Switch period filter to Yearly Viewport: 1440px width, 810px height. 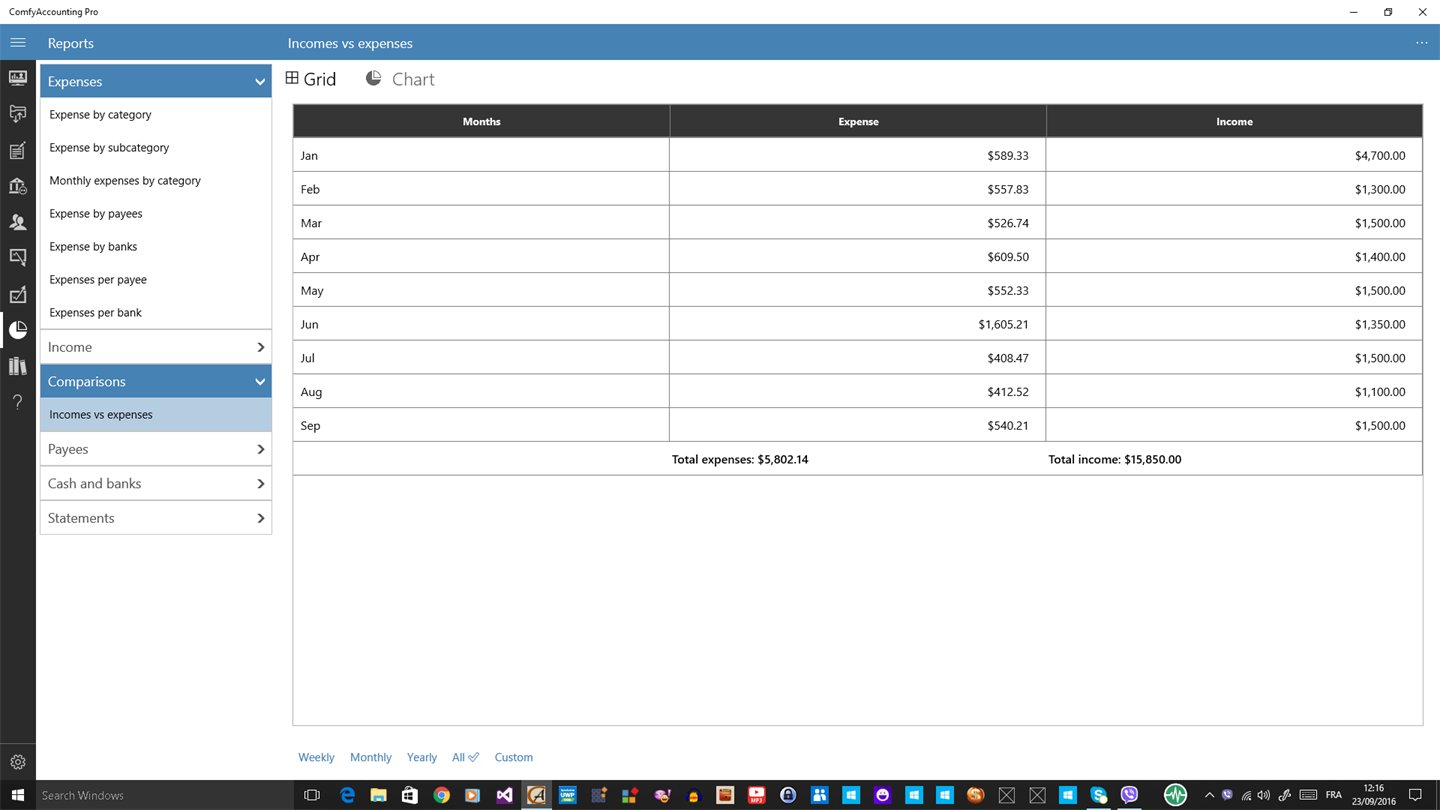point(422,757)
